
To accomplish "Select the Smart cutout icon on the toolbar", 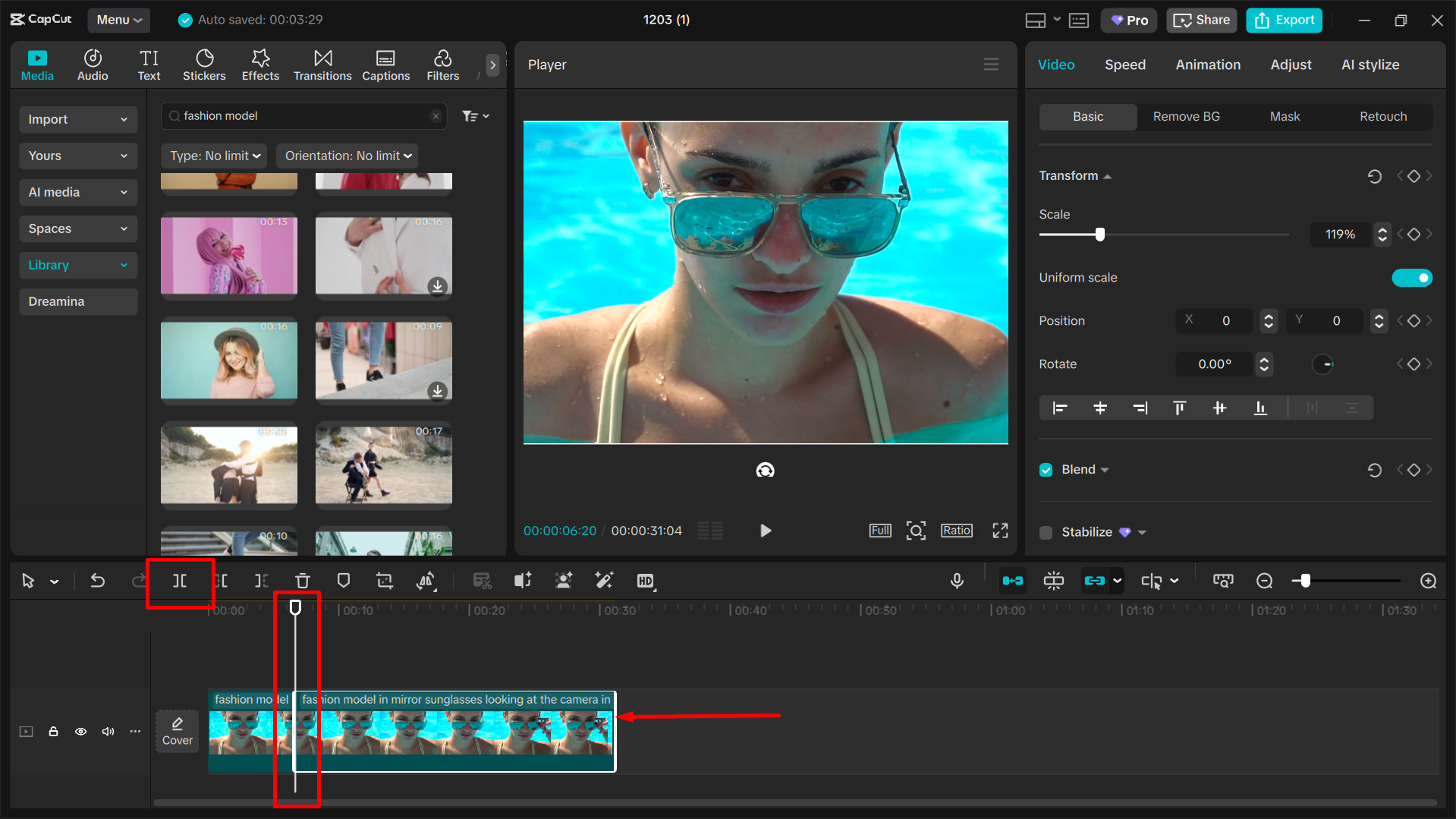I will click(563, 581).
